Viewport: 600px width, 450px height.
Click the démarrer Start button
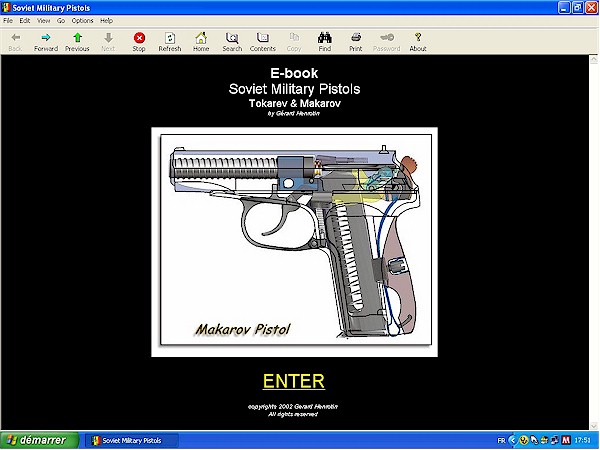pos(39,440)
